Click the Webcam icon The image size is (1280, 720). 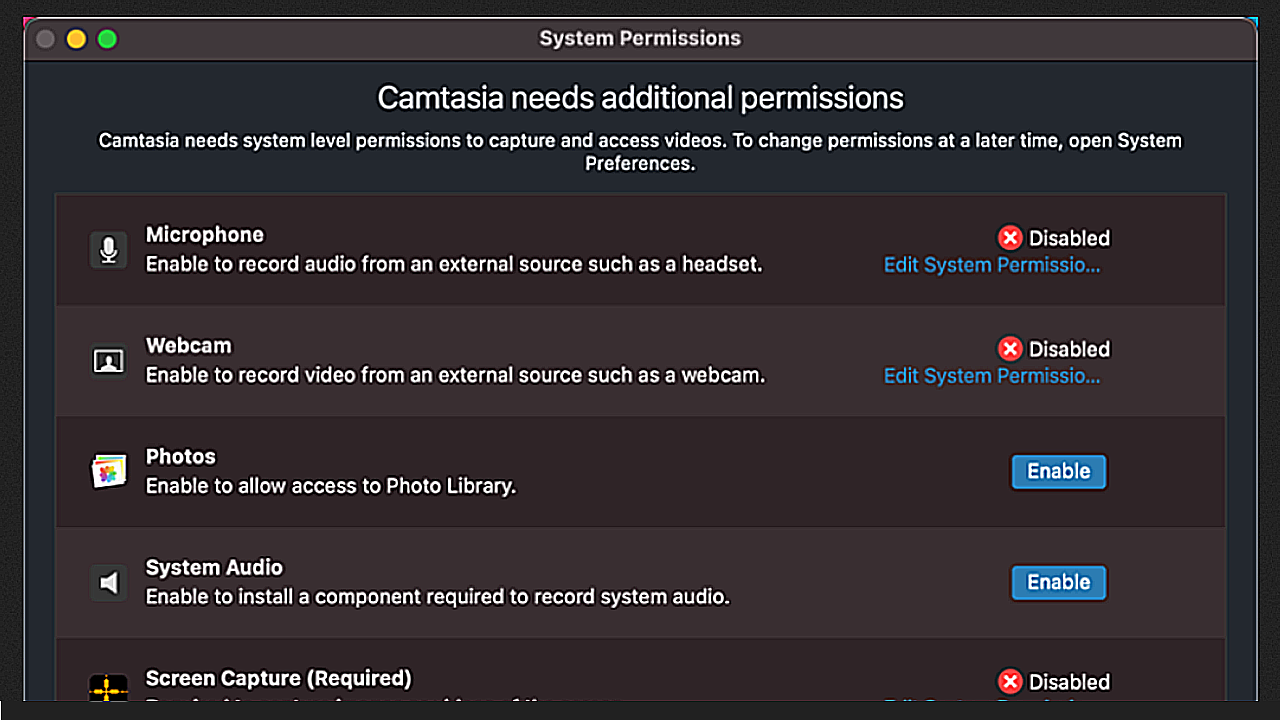tap(108, 361)
